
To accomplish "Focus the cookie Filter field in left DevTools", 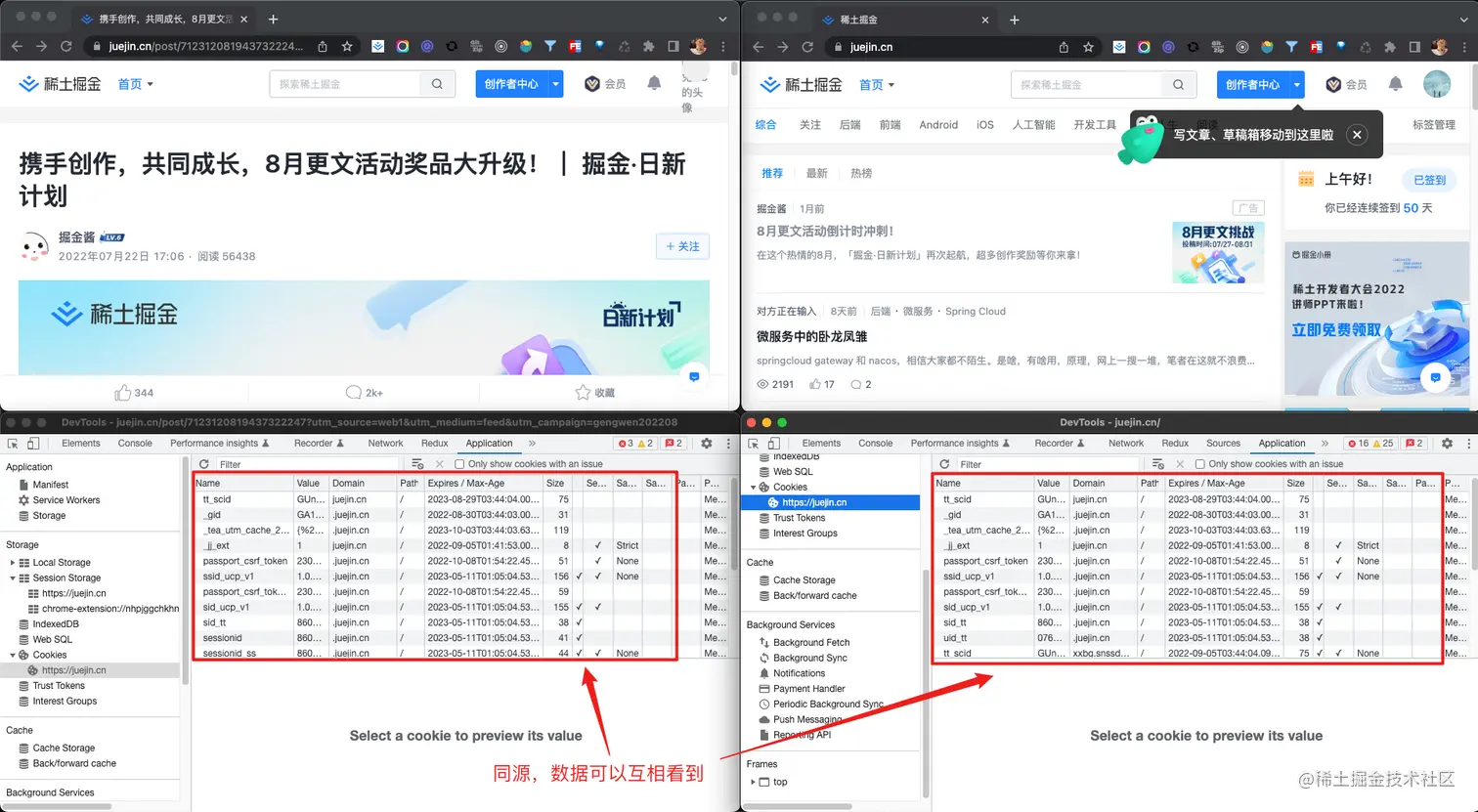I will 308,464.
